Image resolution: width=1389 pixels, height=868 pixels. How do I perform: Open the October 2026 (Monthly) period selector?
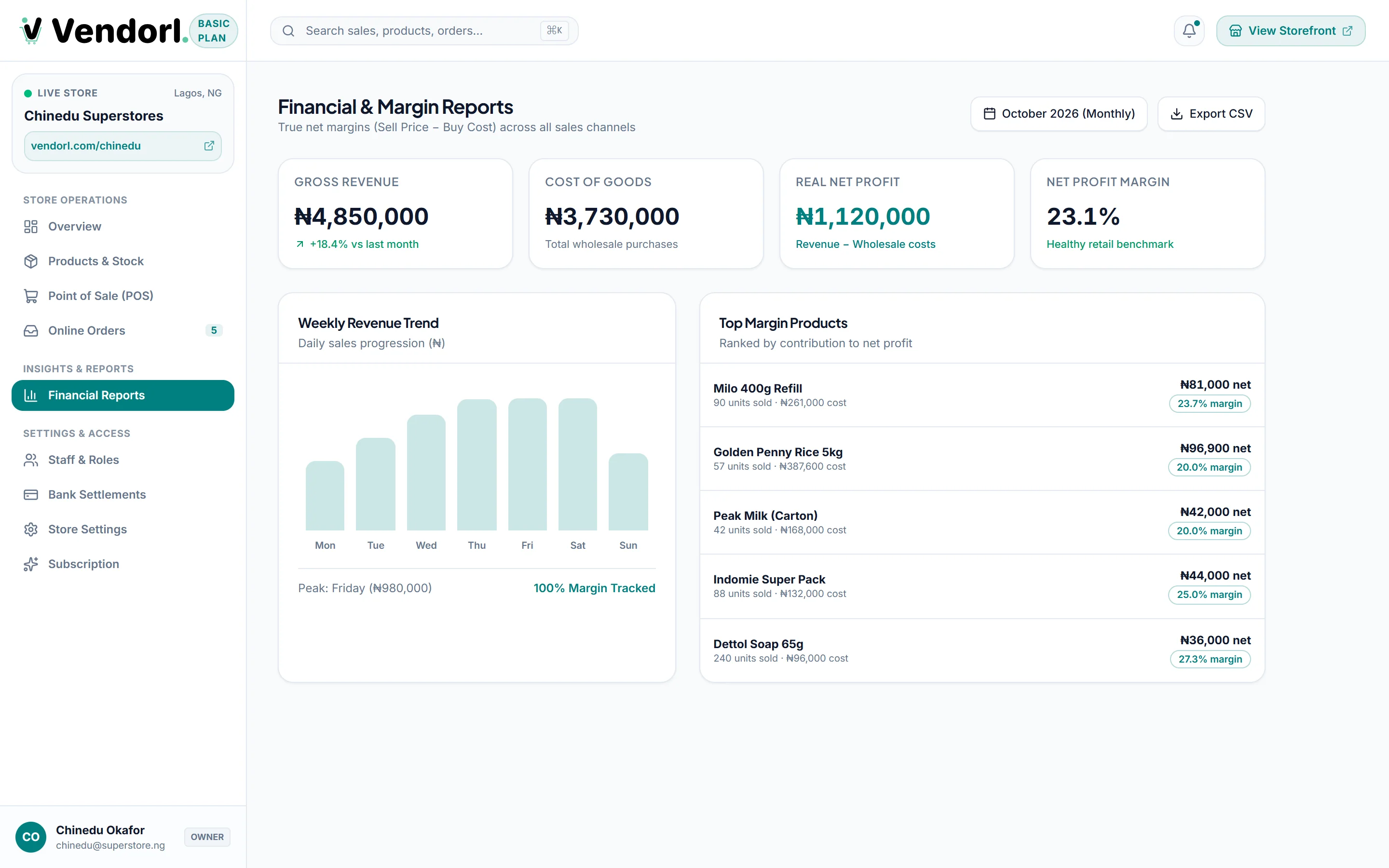1059,114
